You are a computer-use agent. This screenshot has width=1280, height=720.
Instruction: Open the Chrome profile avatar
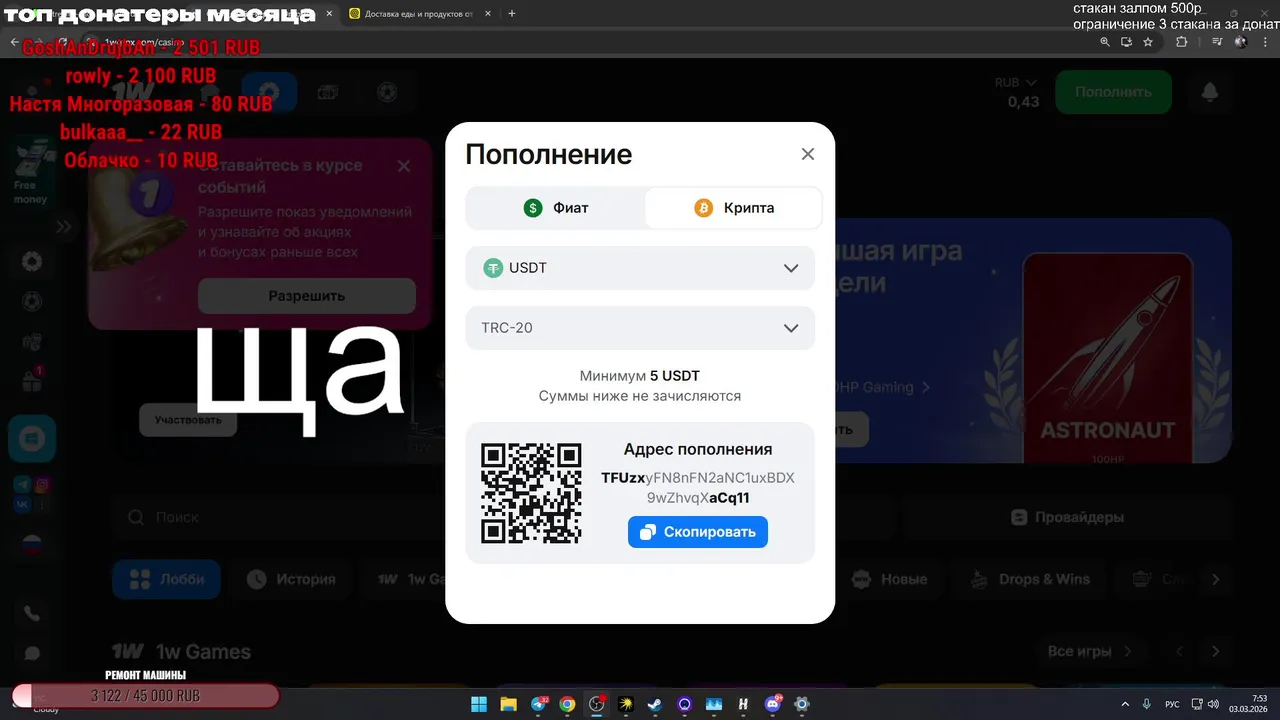pos(1241,42)
